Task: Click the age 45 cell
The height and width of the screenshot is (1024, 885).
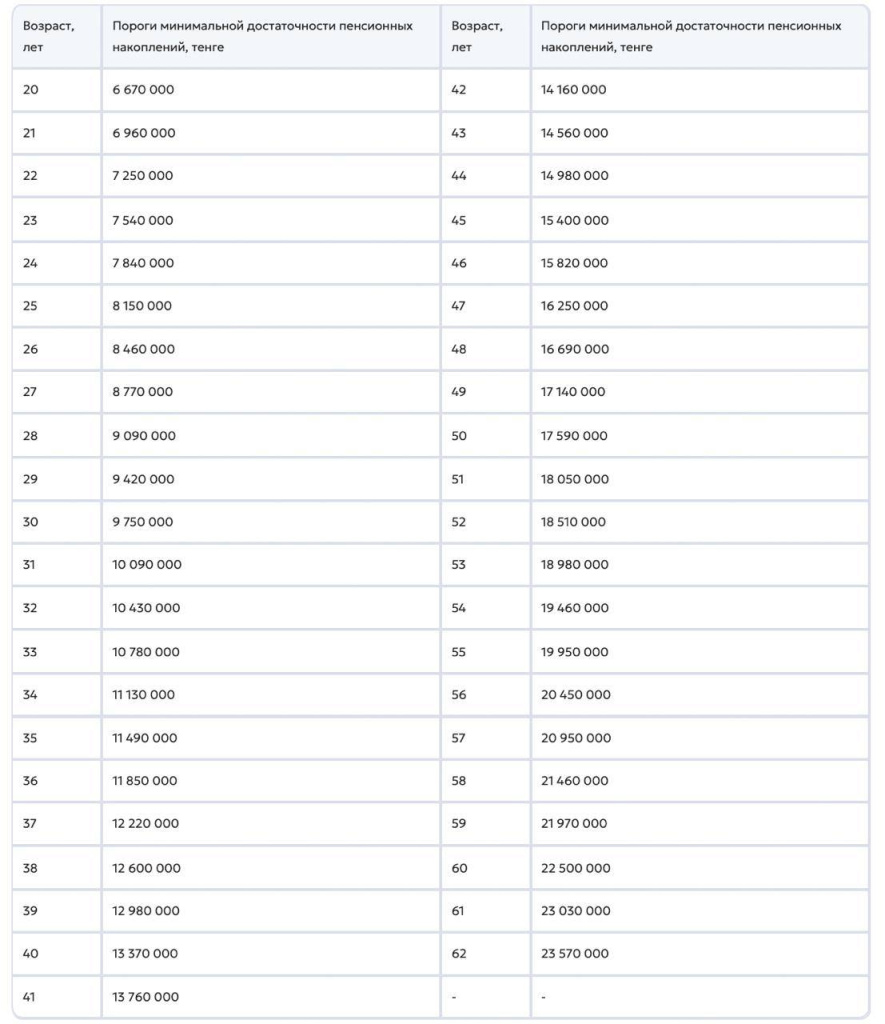Action: [486, 220]
